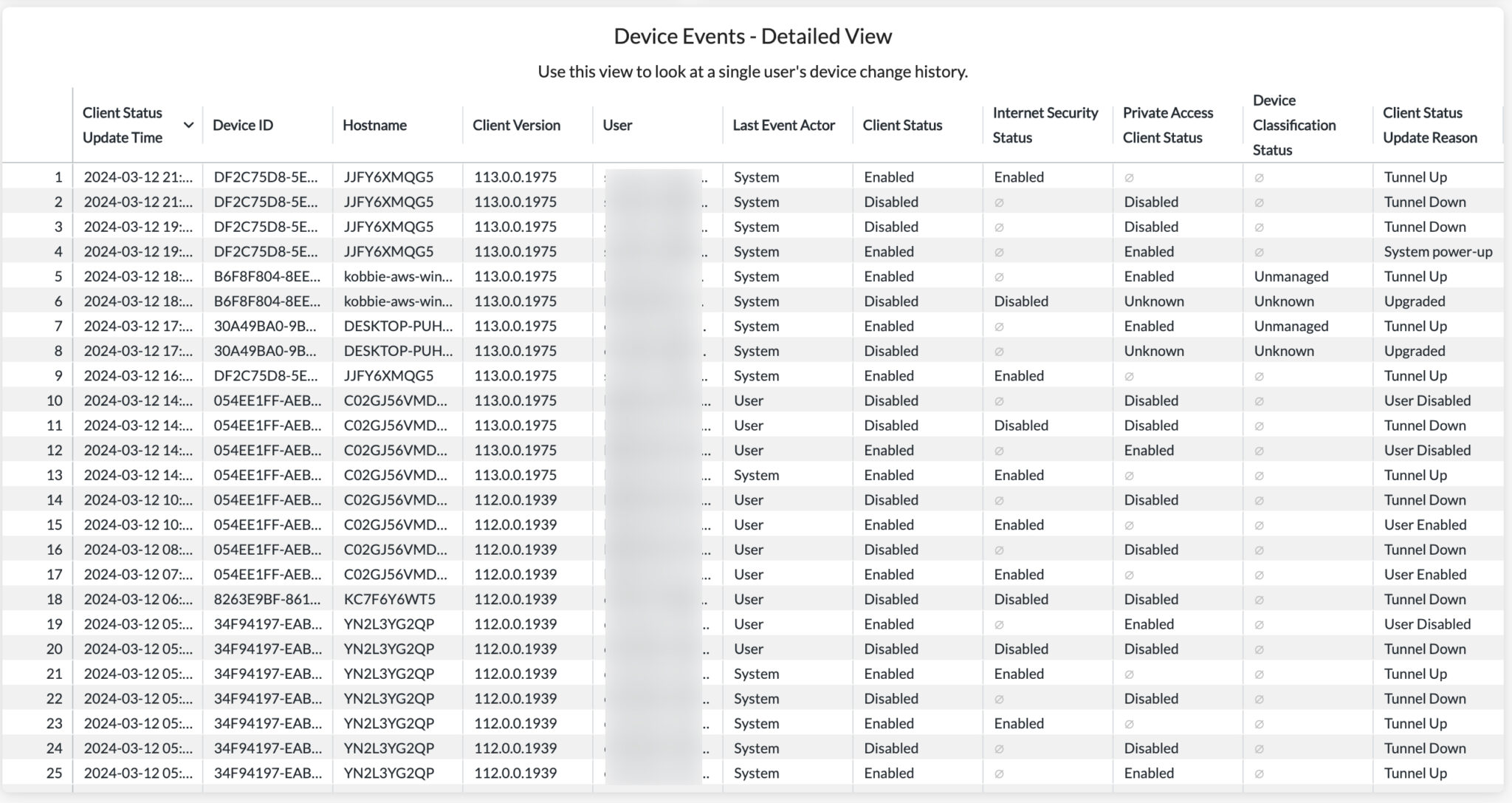Click hostname DESKTOP-PUH in row 8
1512x803 pixels.
(399, 350)
